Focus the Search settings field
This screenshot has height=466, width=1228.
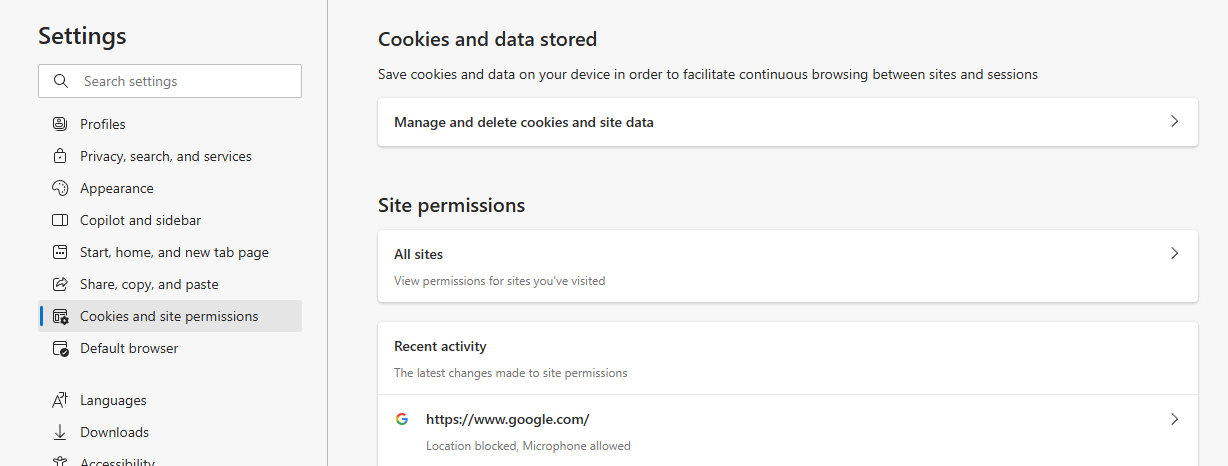185,81
